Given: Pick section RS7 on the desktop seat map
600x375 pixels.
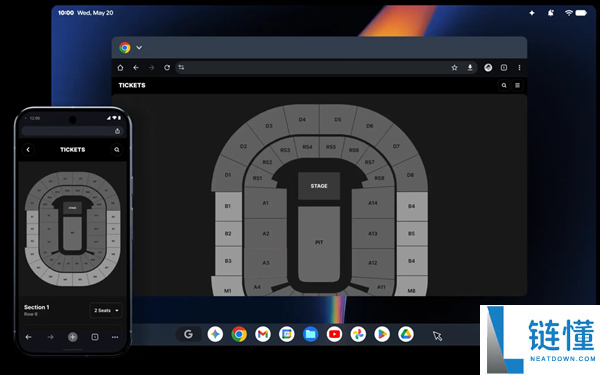Looking at the screenshot, I should pyautogui.click(x=369, y=162).
